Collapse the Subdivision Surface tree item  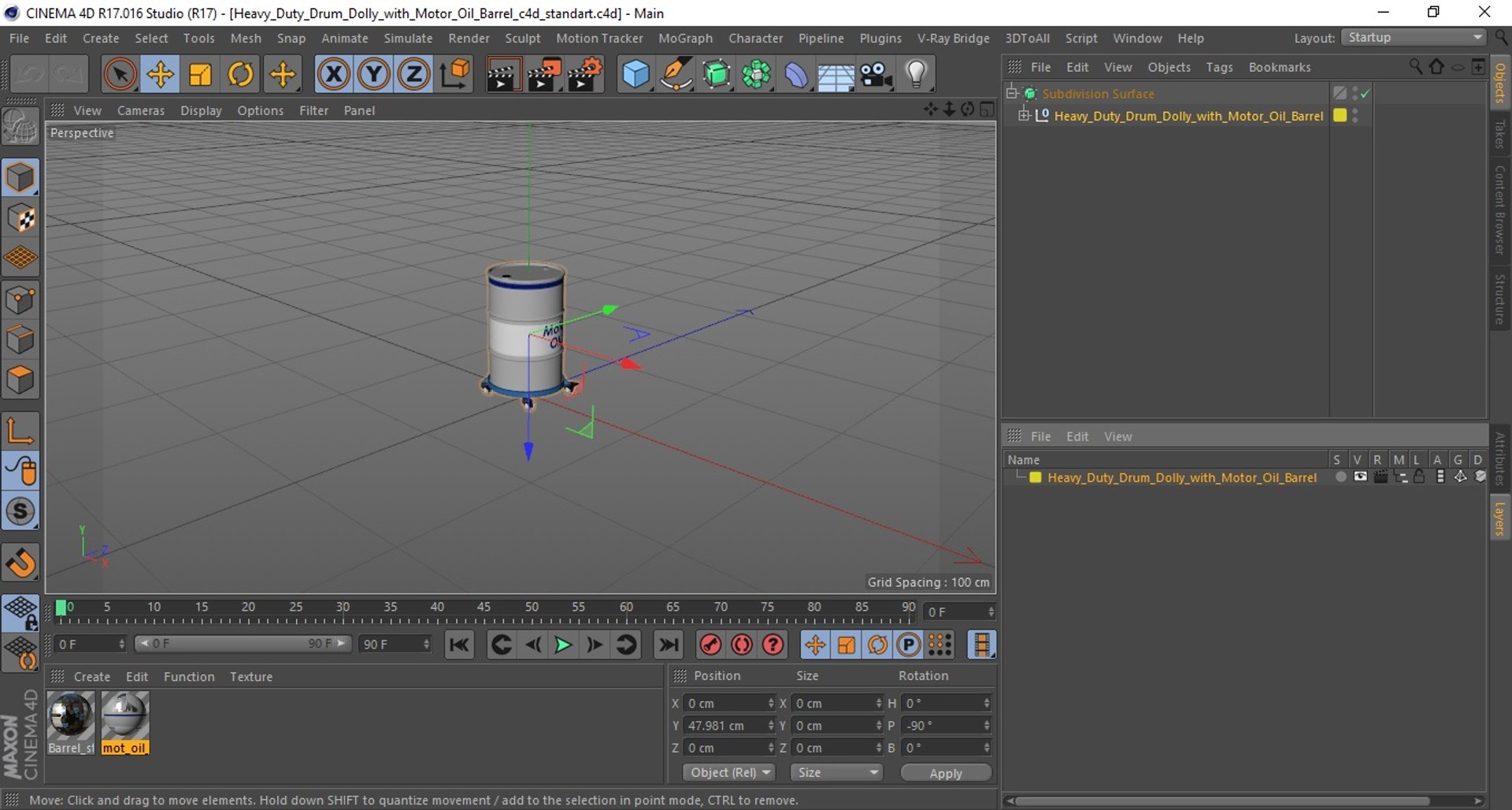coord(1012,93)
